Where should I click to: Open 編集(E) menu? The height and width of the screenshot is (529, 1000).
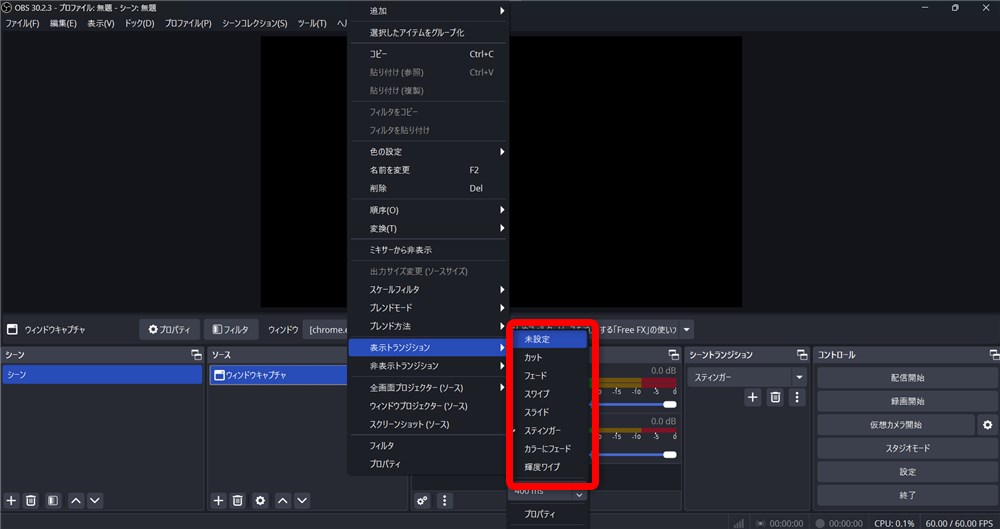(63, 24)
